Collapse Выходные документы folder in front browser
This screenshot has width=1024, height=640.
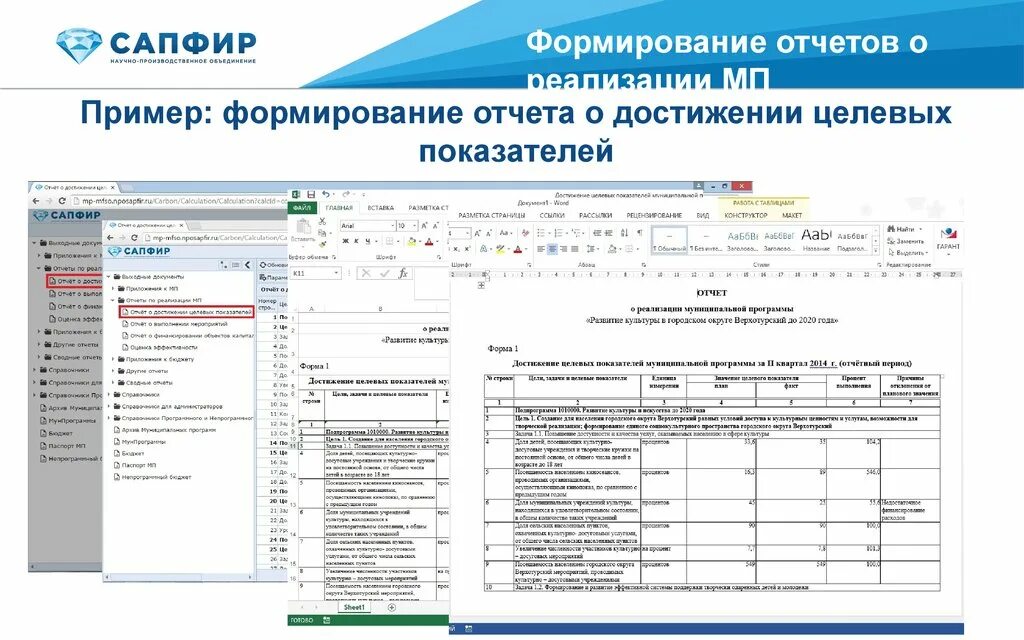coord(109,277)
